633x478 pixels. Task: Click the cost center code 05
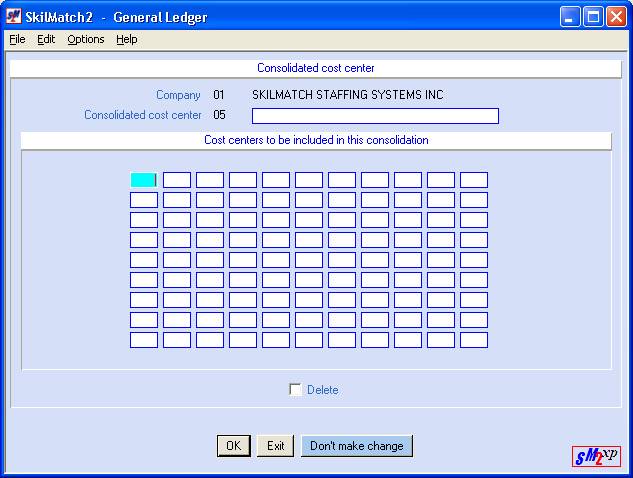(219, 115)
